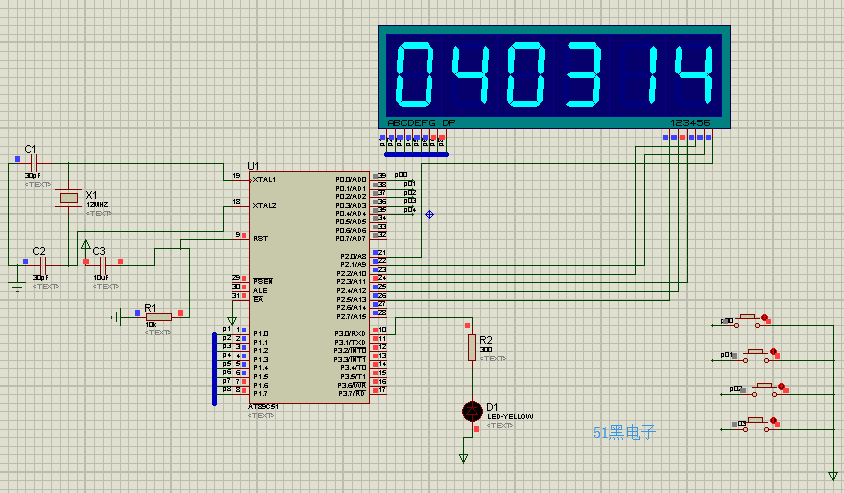The height and width of the screenshot is (493, 844).
Task: Click the AT89C51 part label
Action: coord(263,407)
